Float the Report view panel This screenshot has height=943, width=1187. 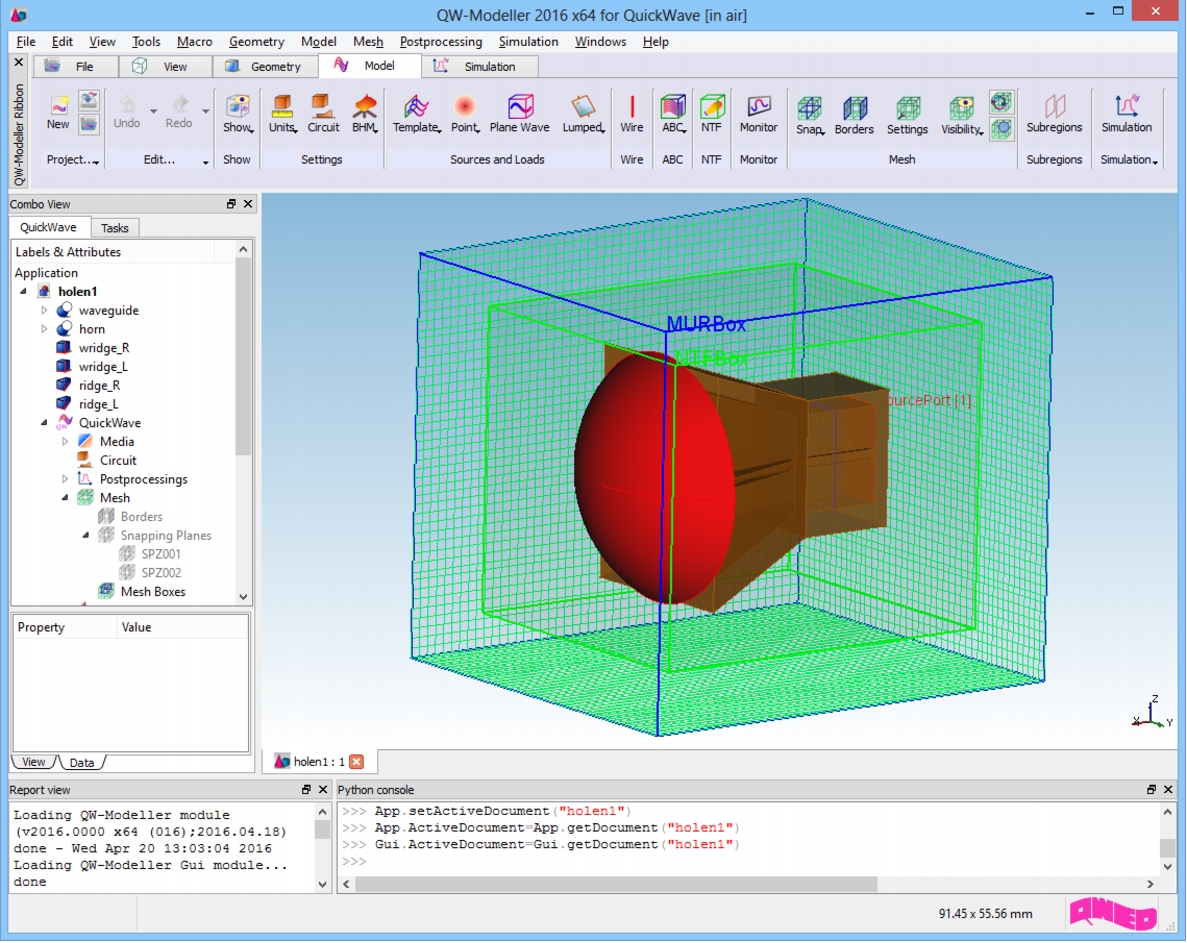pos(306,789)
